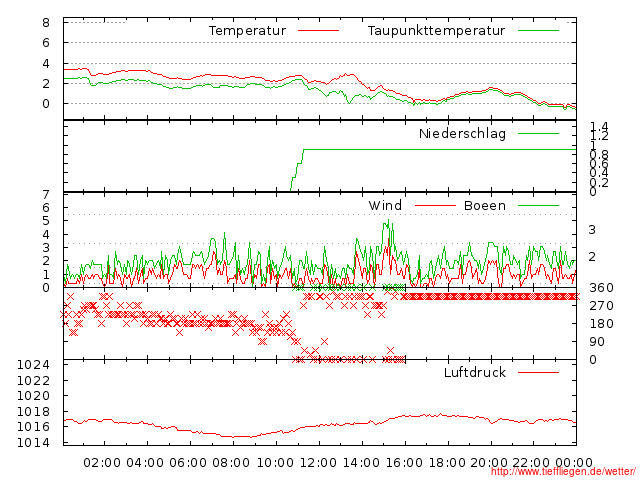This screenshot has height=480, width=640.
Task: Click the 1022 pressure axis value
Action: [x=33, y=380]
